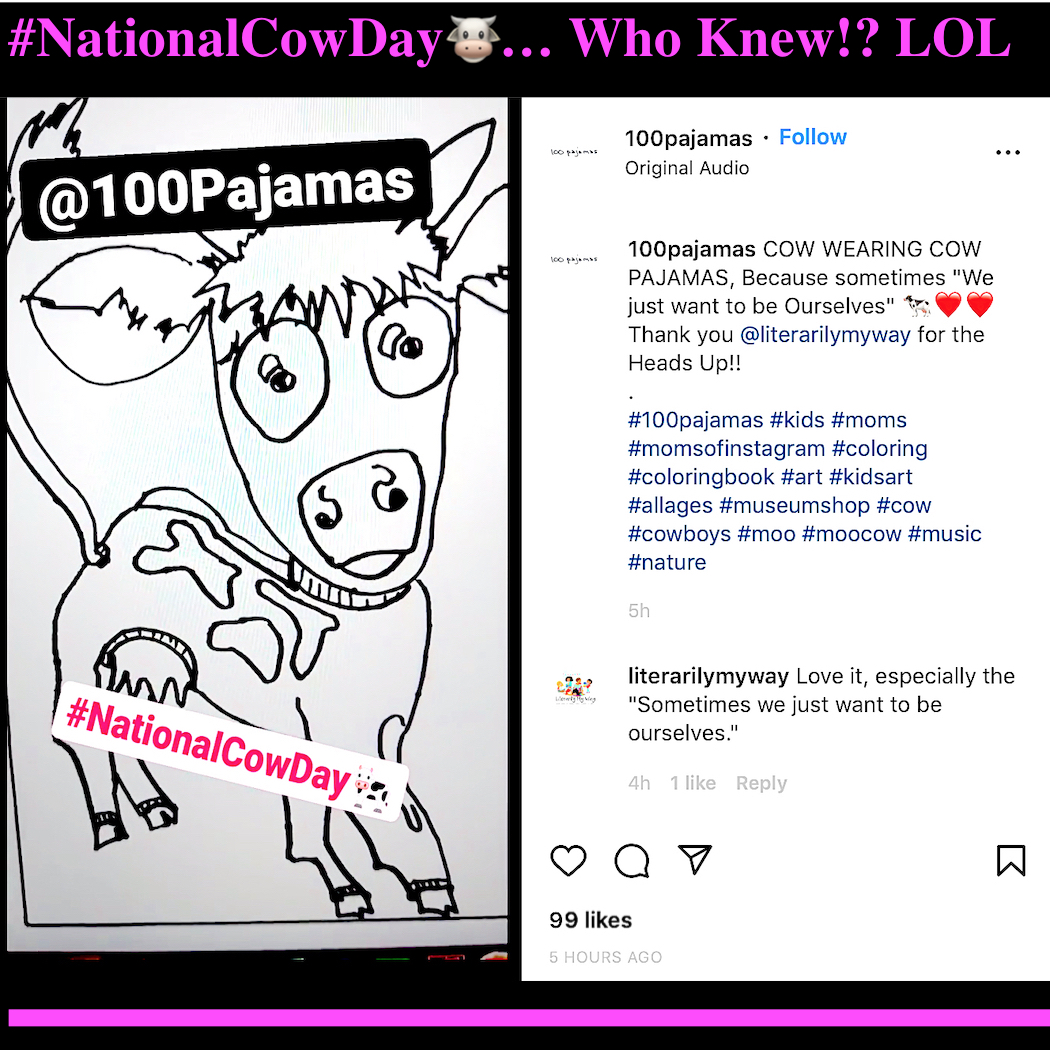Open the #momsofinstagram hashtag

tap(726, 449)
